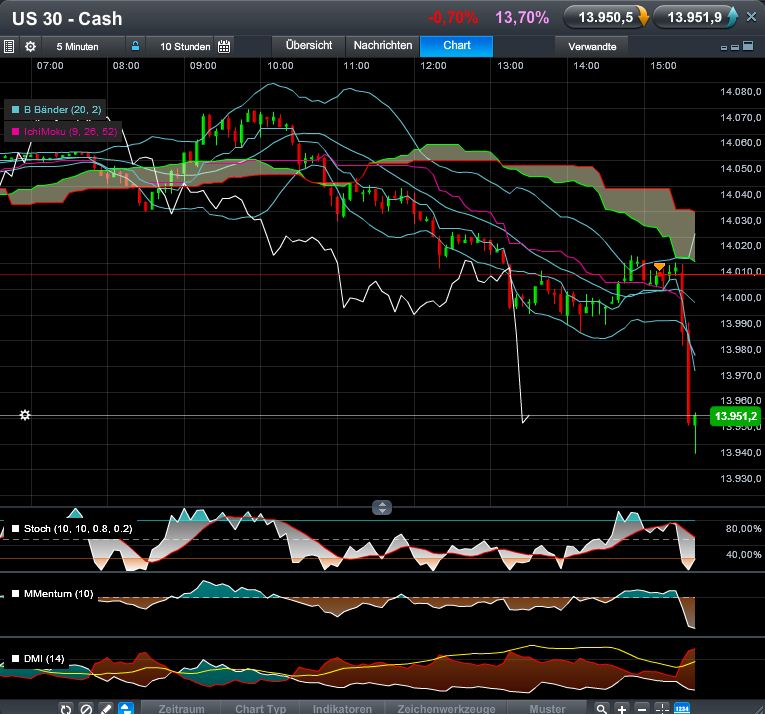
Task: Click the US 30 - Cash title
Action: pos(67,19)
